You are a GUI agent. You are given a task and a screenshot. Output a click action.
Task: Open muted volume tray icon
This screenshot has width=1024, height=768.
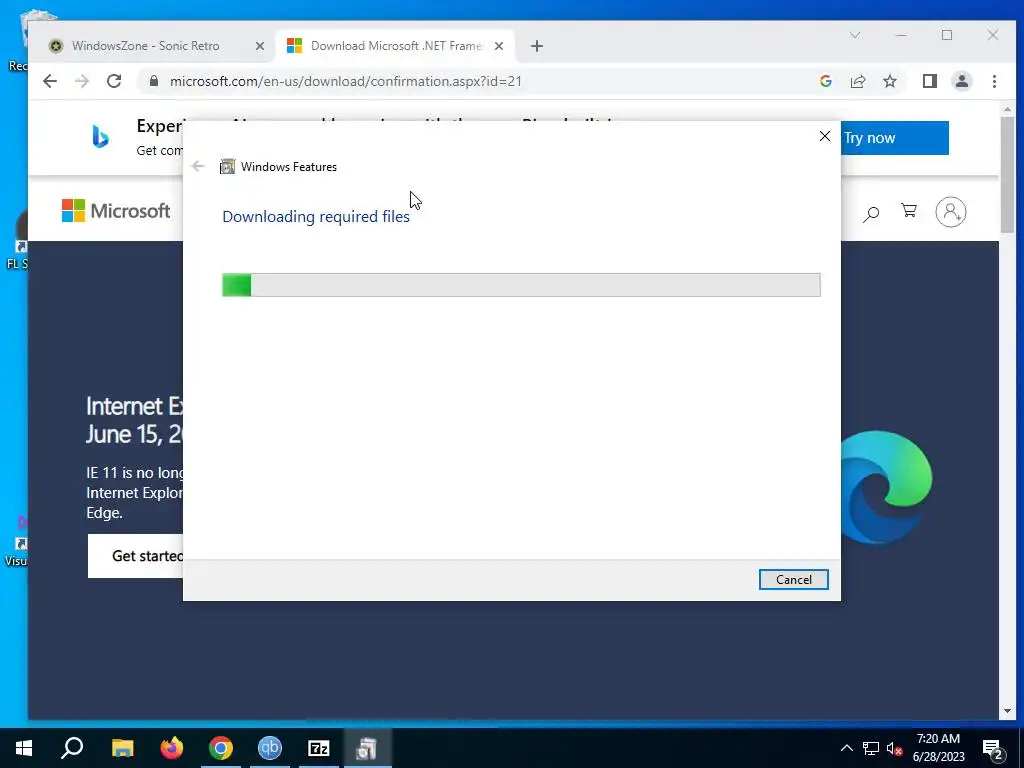pos(895,748)
